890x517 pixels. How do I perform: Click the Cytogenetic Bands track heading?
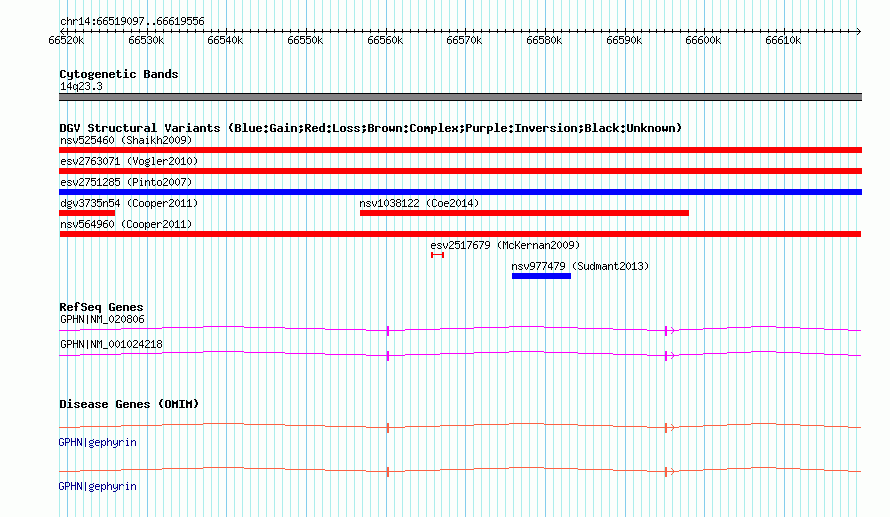point(119,74)
